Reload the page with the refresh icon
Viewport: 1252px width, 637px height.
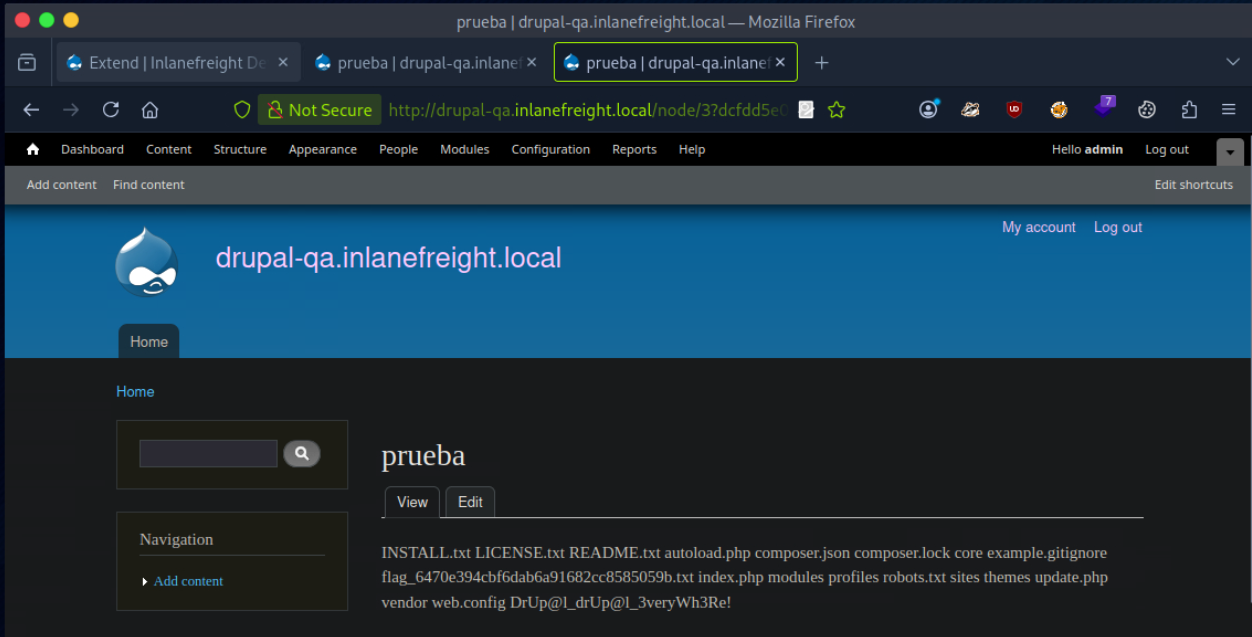[x=111, y=110]
